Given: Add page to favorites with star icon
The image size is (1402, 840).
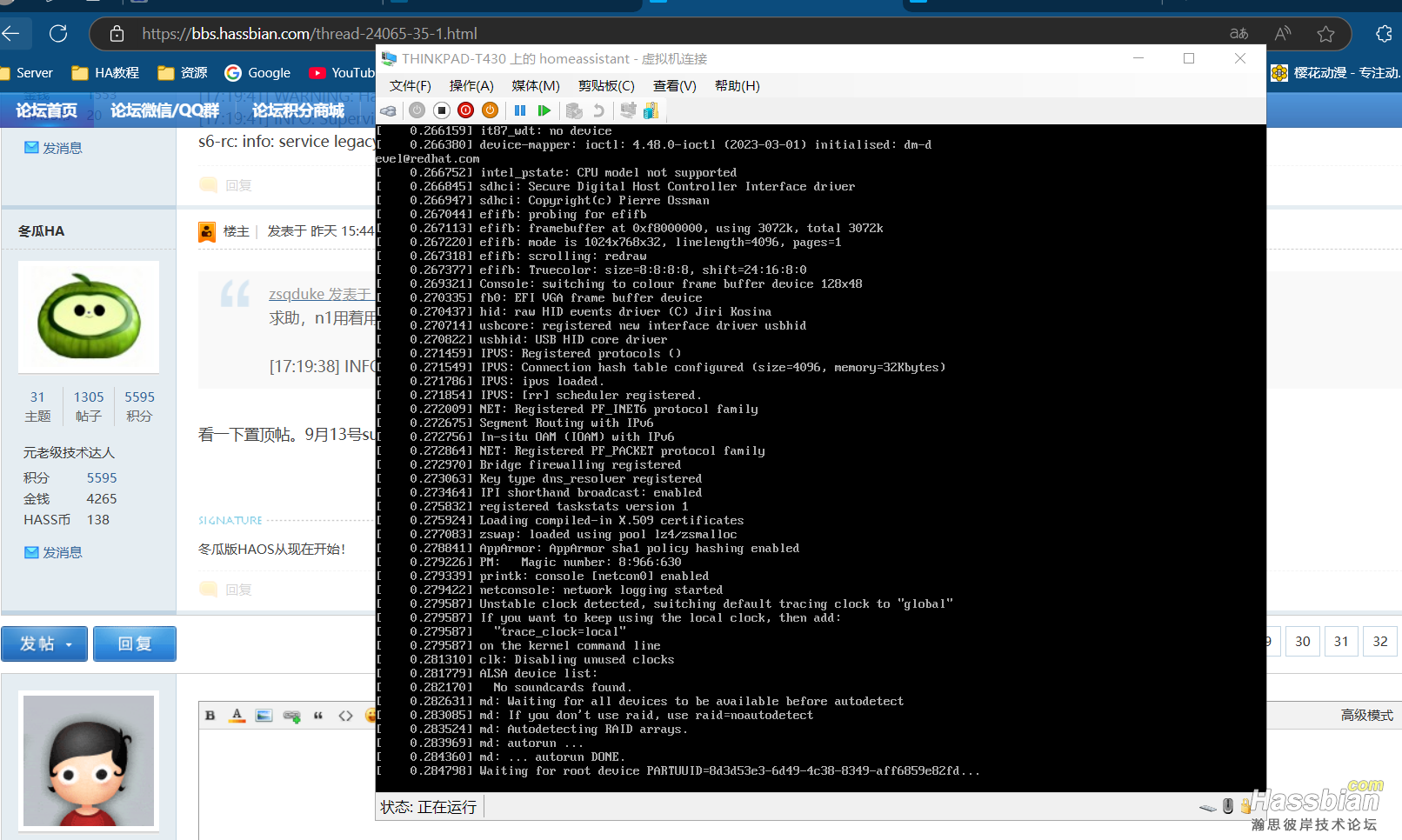Looking at the screenshot, I should [x=1325, y=34].
